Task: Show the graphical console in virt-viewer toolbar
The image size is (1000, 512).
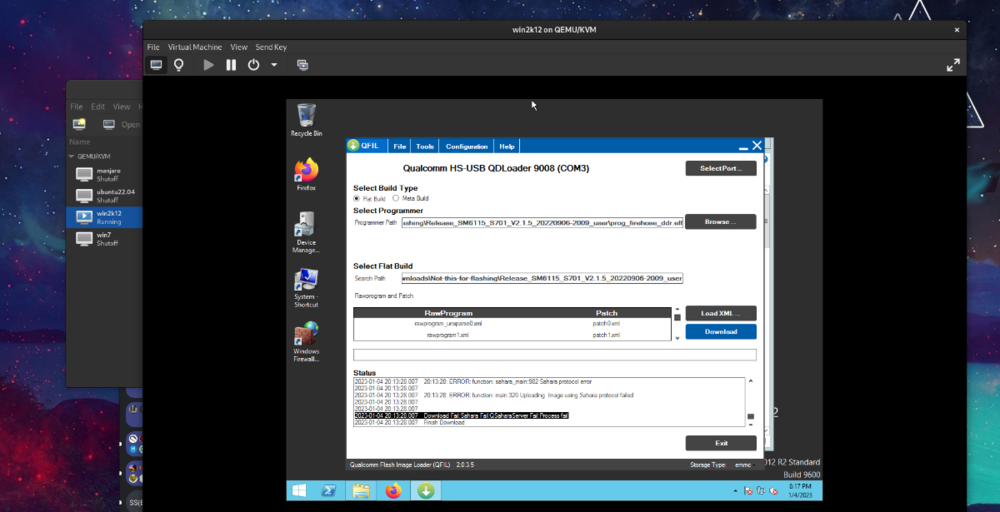Action: pos(156,64)
